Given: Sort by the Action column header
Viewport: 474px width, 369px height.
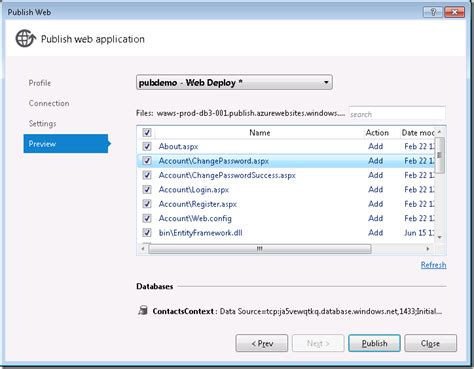Looking at the screenshot, I should click(x=377, y=132).
